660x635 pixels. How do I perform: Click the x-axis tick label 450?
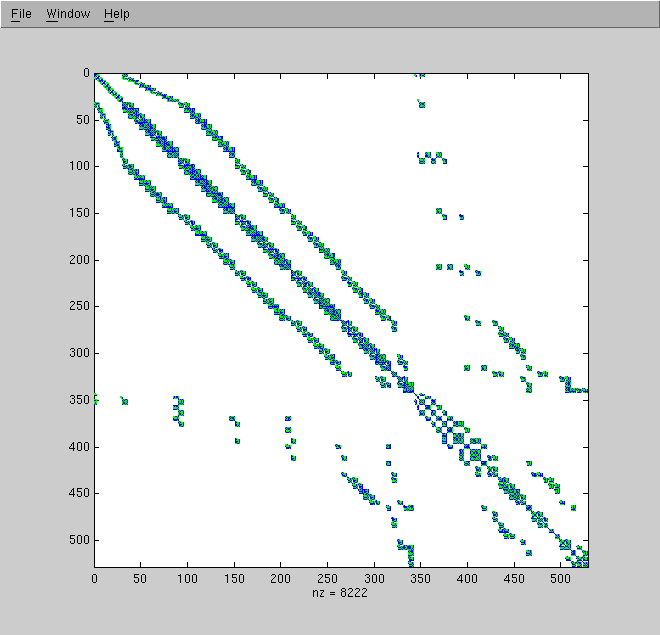click(x=514, y=579)
